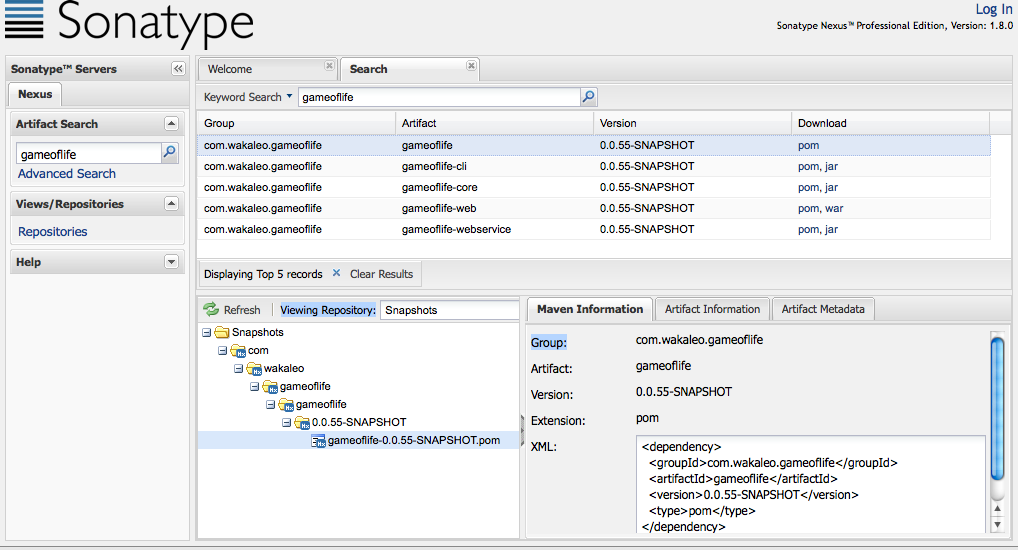Click the XML box scroll up arrow
This screenshot has height=550, width=1018.
tap(997, 508)
